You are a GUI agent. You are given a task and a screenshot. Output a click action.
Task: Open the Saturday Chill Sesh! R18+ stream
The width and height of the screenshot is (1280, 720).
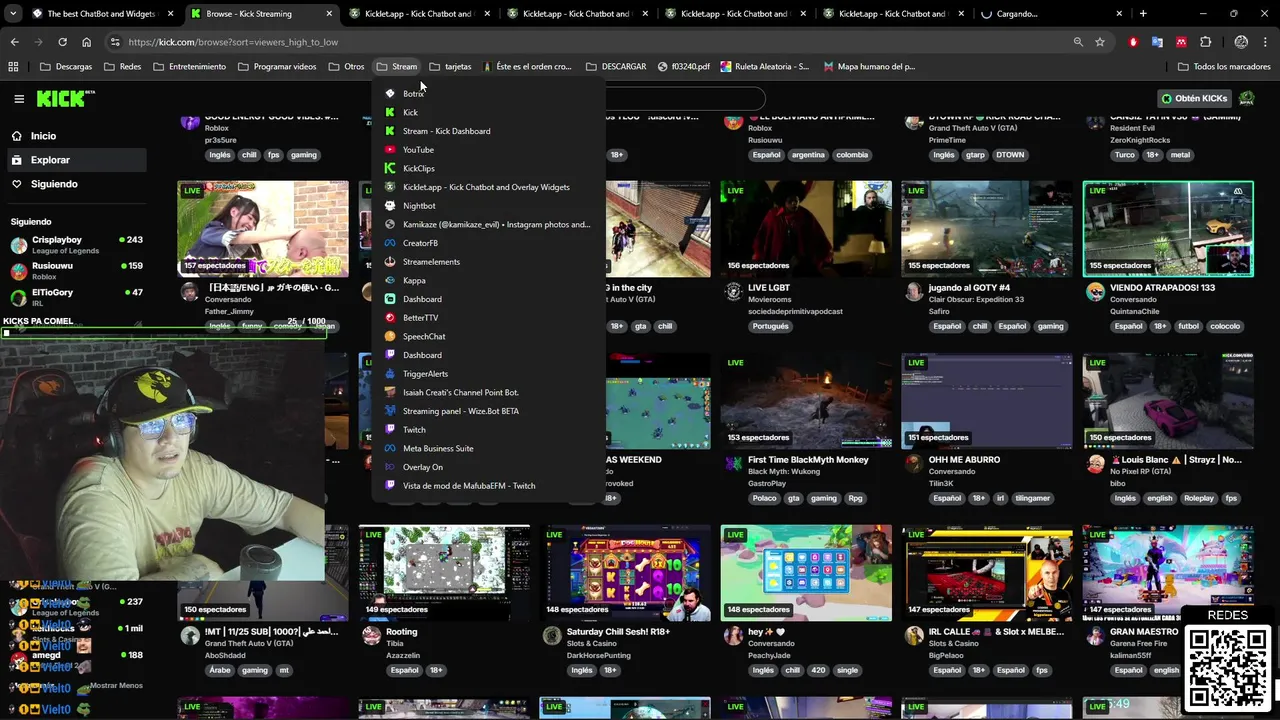point(625,573)
